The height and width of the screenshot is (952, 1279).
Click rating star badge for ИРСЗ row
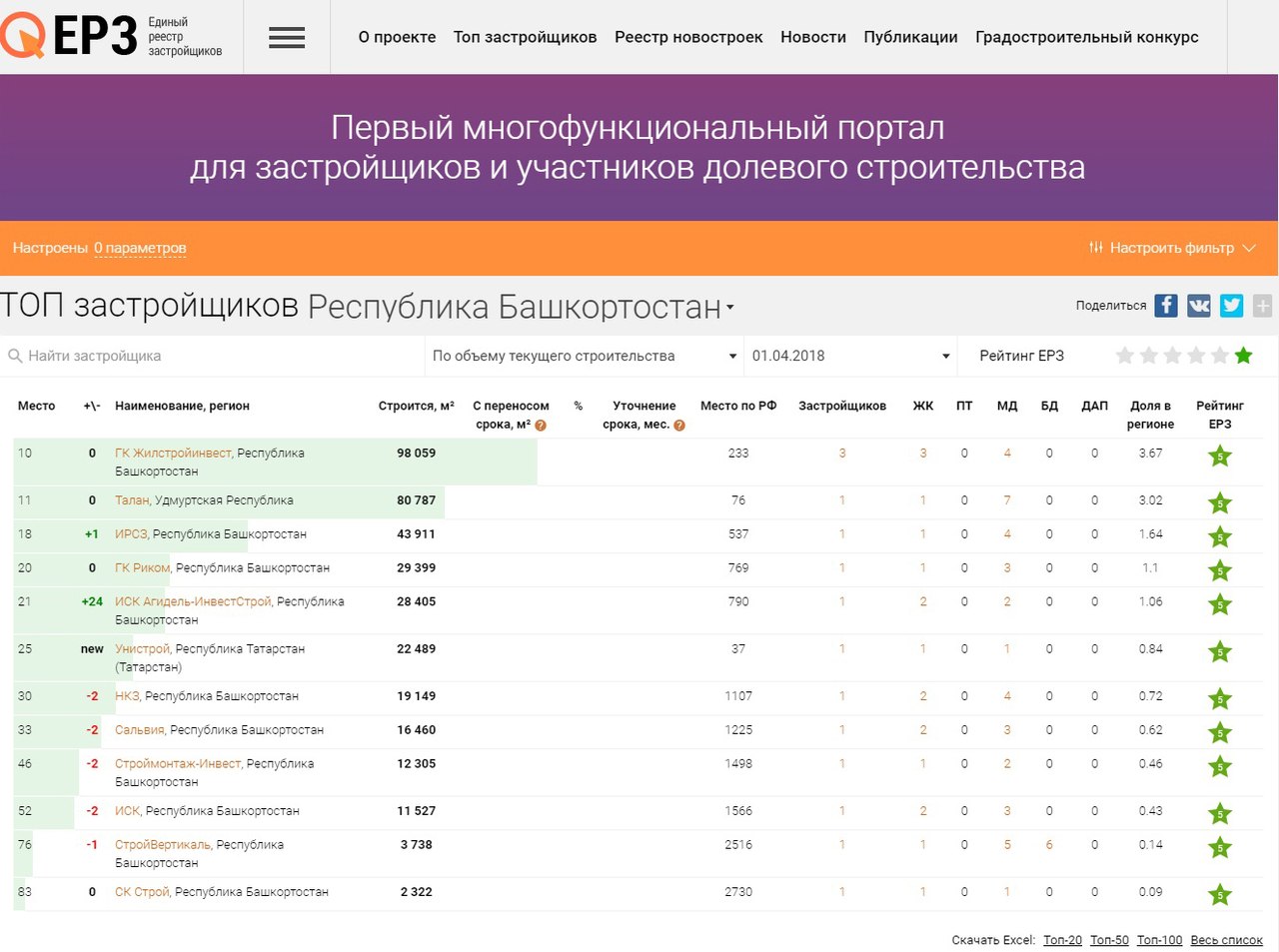coord(1220,537)
